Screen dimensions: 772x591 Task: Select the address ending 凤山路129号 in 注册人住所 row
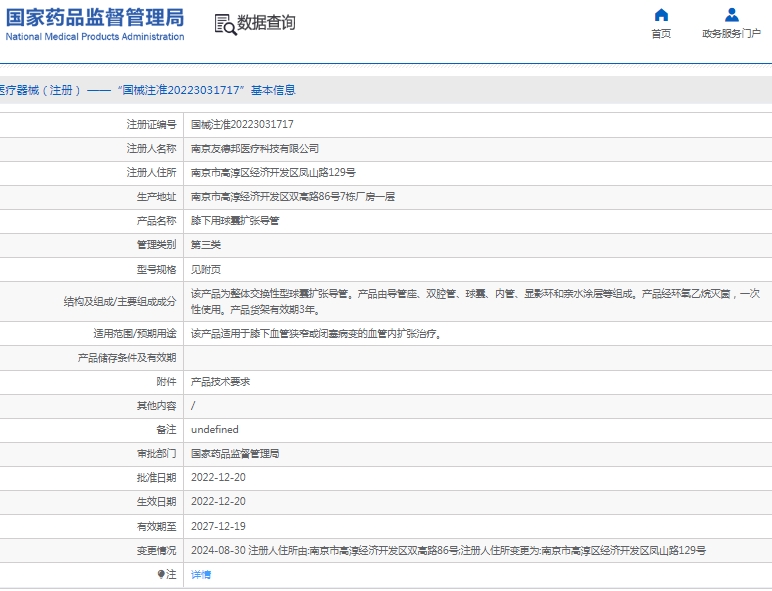273,173
